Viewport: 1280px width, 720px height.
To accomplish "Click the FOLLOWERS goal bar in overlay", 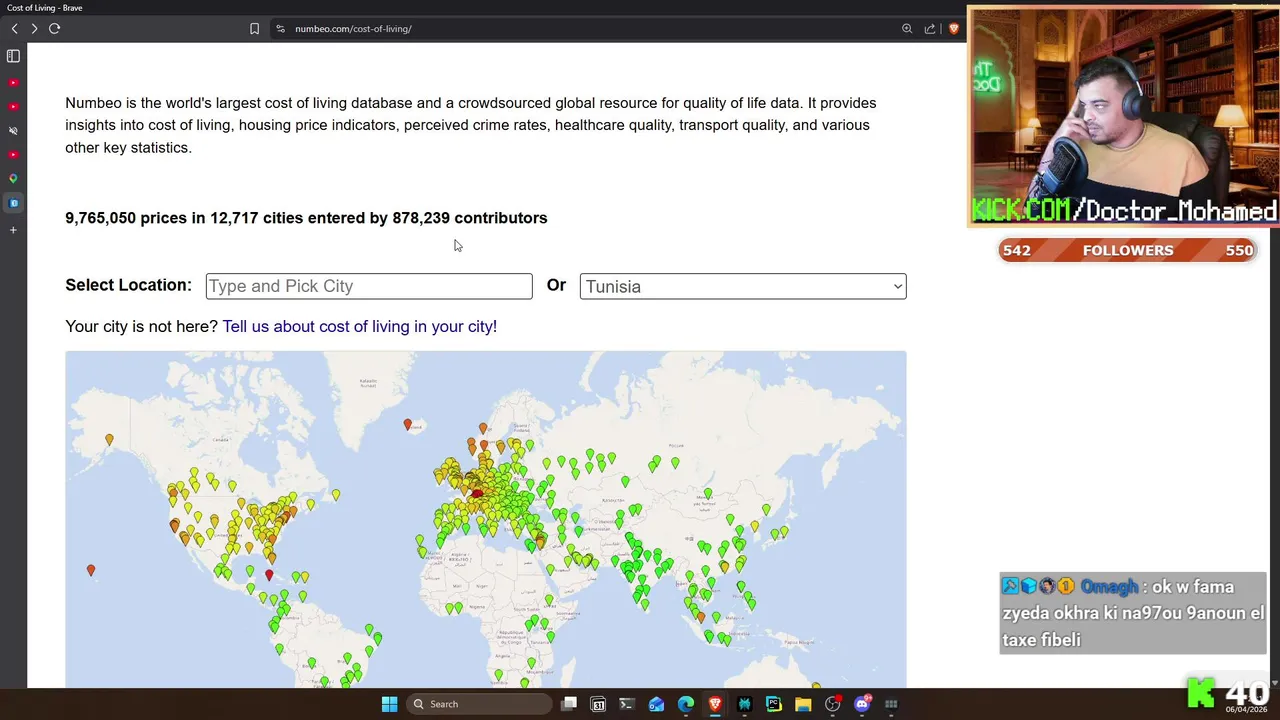I will 1128,250.
